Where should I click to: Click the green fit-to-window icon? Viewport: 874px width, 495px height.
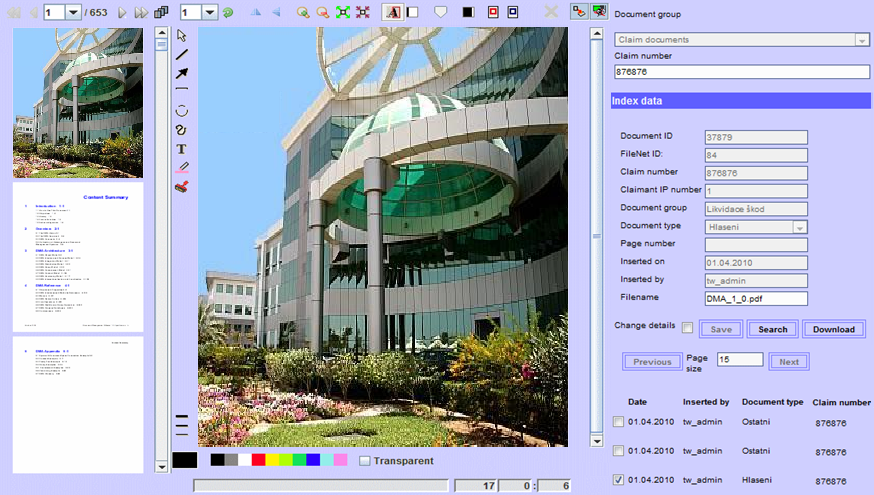(343, 12)
